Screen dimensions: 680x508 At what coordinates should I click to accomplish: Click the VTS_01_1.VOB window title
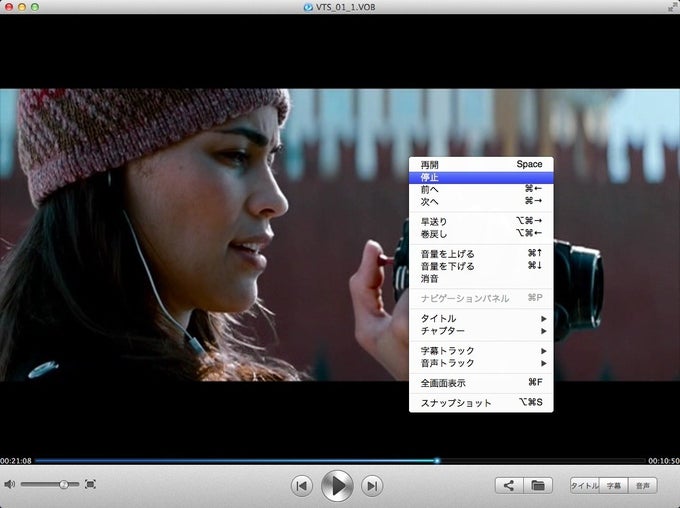[346, 7]
